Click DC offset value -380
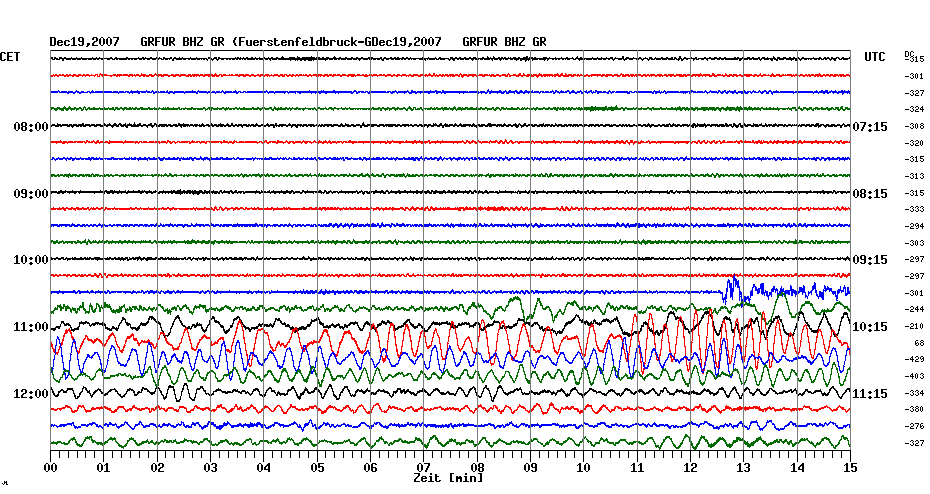Viewport: 930px width, 494px height. point(914,409)
